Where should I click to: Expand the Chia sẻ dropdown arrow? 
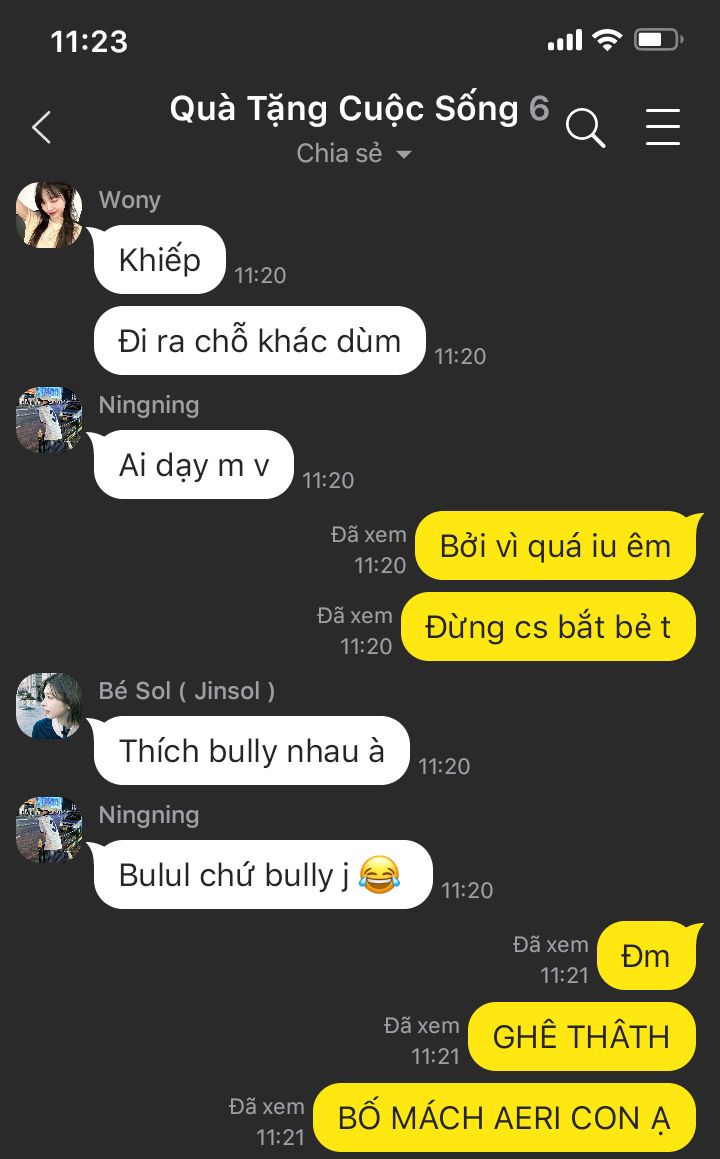404,154
